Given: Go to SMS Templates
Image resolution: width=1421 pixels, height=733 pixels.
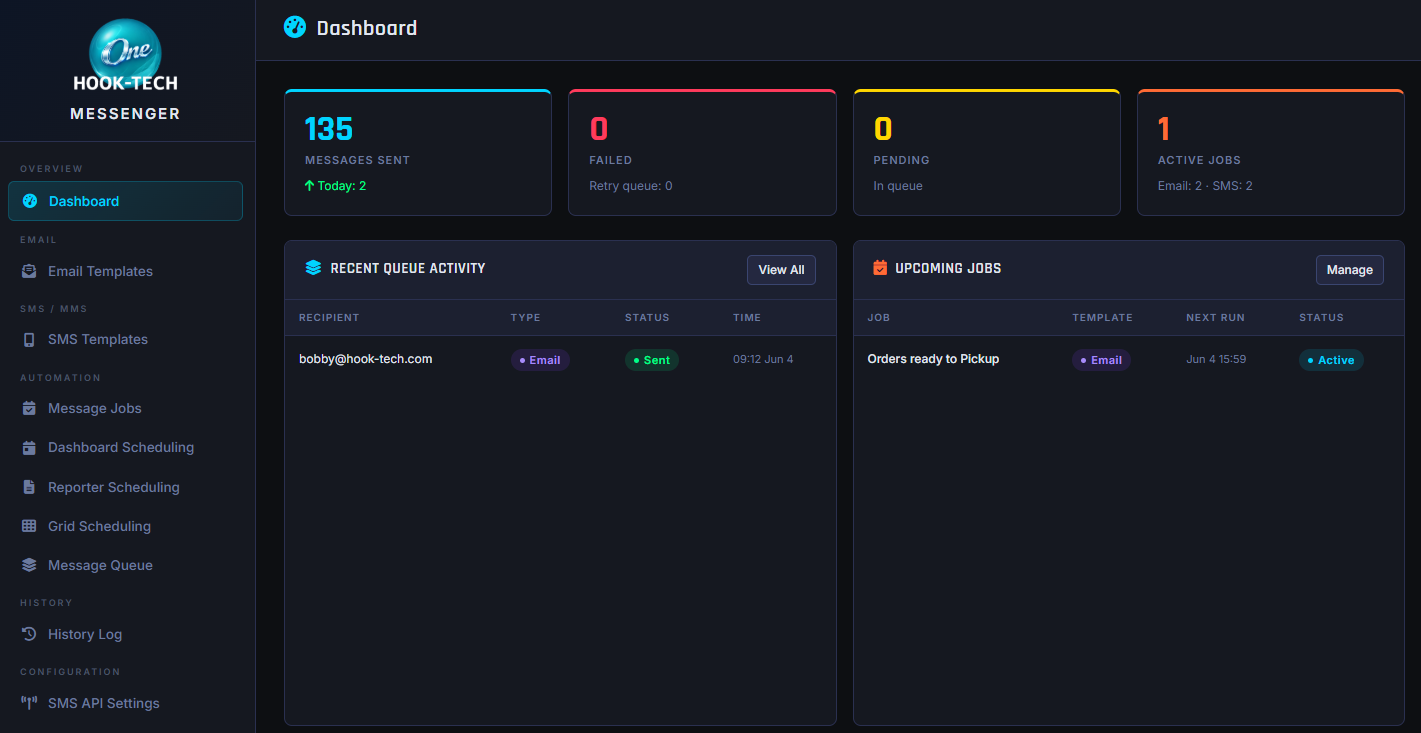Looking at the screenshot, I should pos(125,340).
